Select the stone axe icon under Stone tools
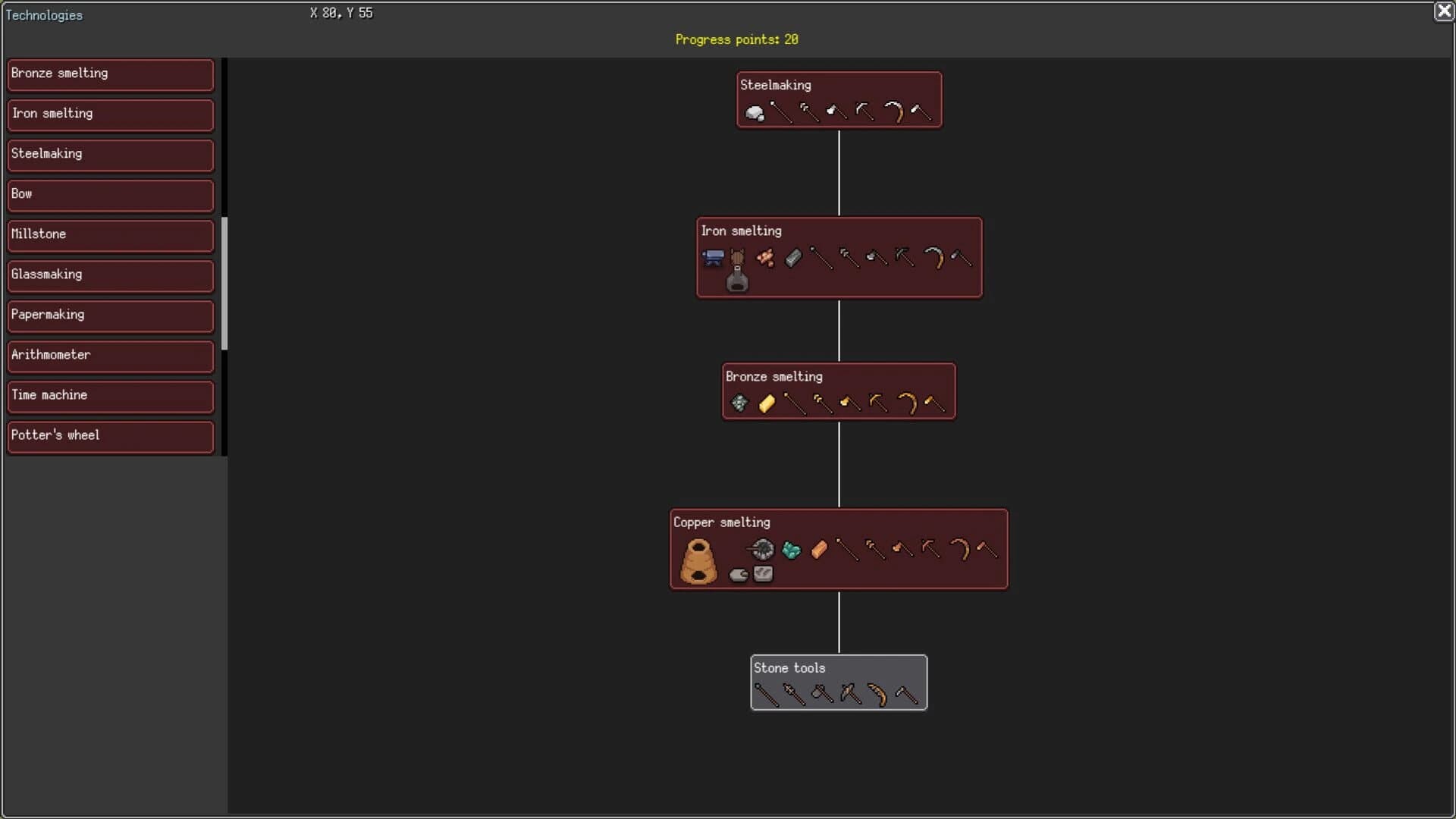This screenshot has width=1456, height=819. pyautogui.click(x=822, y=695)
